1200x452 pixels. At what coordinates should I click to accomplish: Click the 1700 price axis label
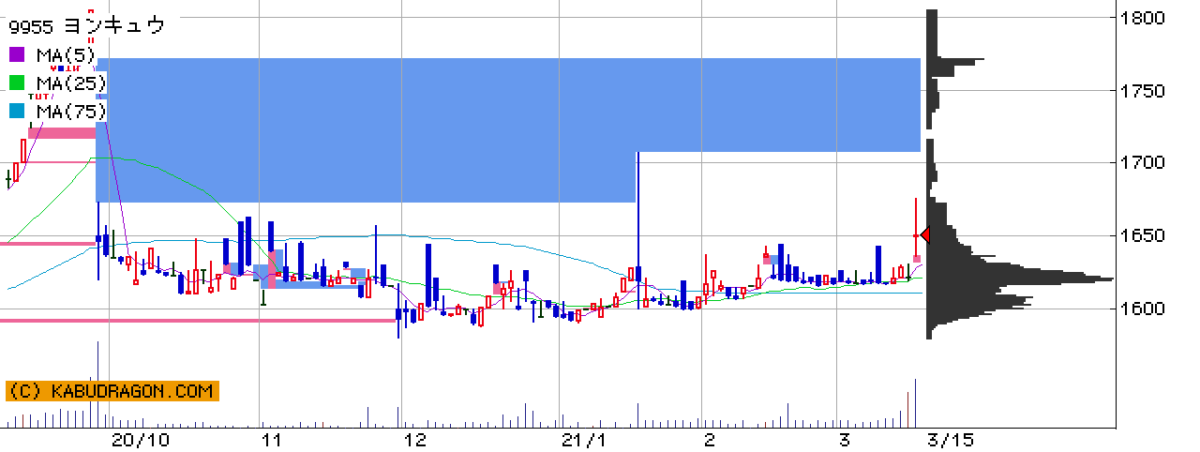coord(1142,163)
